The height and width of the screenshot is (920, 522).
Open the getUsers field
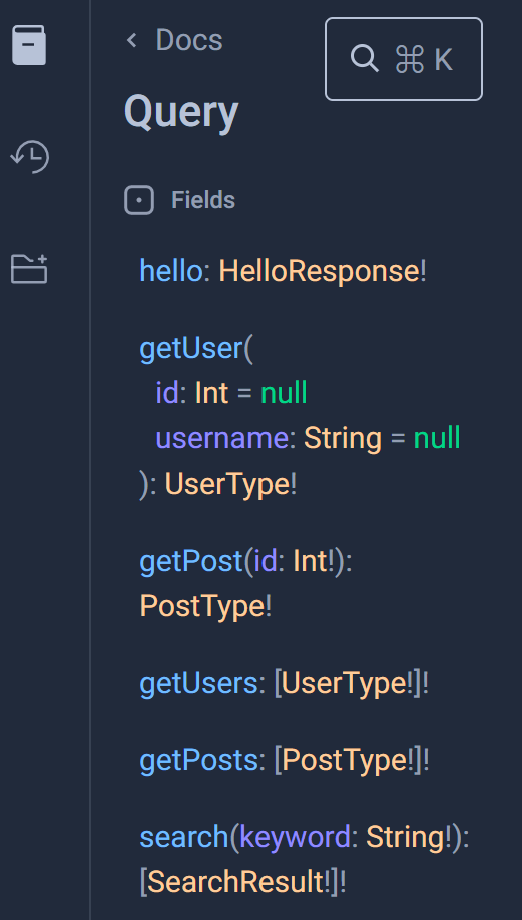198,684
